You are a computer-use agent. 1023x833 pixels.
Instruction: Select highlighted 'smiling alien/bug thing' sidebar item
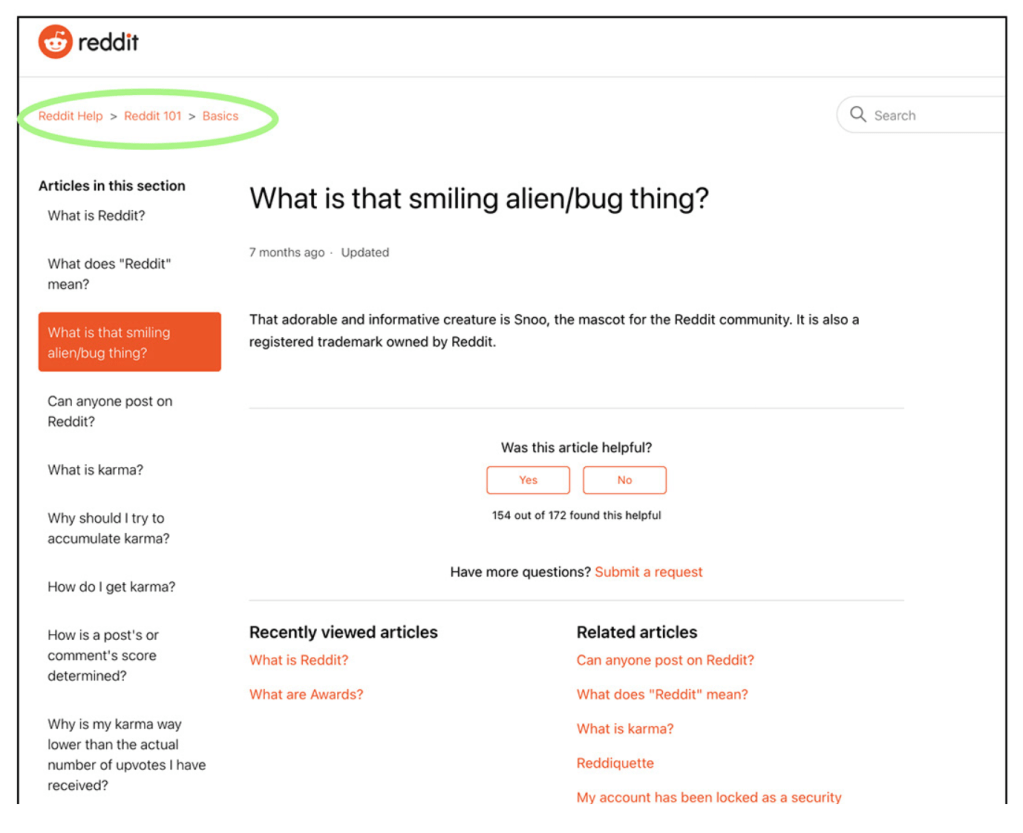click(x=129, y=342)
